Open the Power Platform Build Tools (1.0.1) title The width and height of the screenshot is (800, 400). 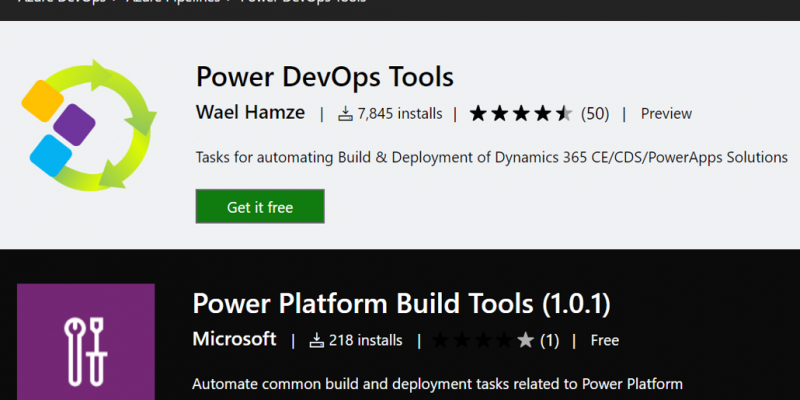coord(402,304)
